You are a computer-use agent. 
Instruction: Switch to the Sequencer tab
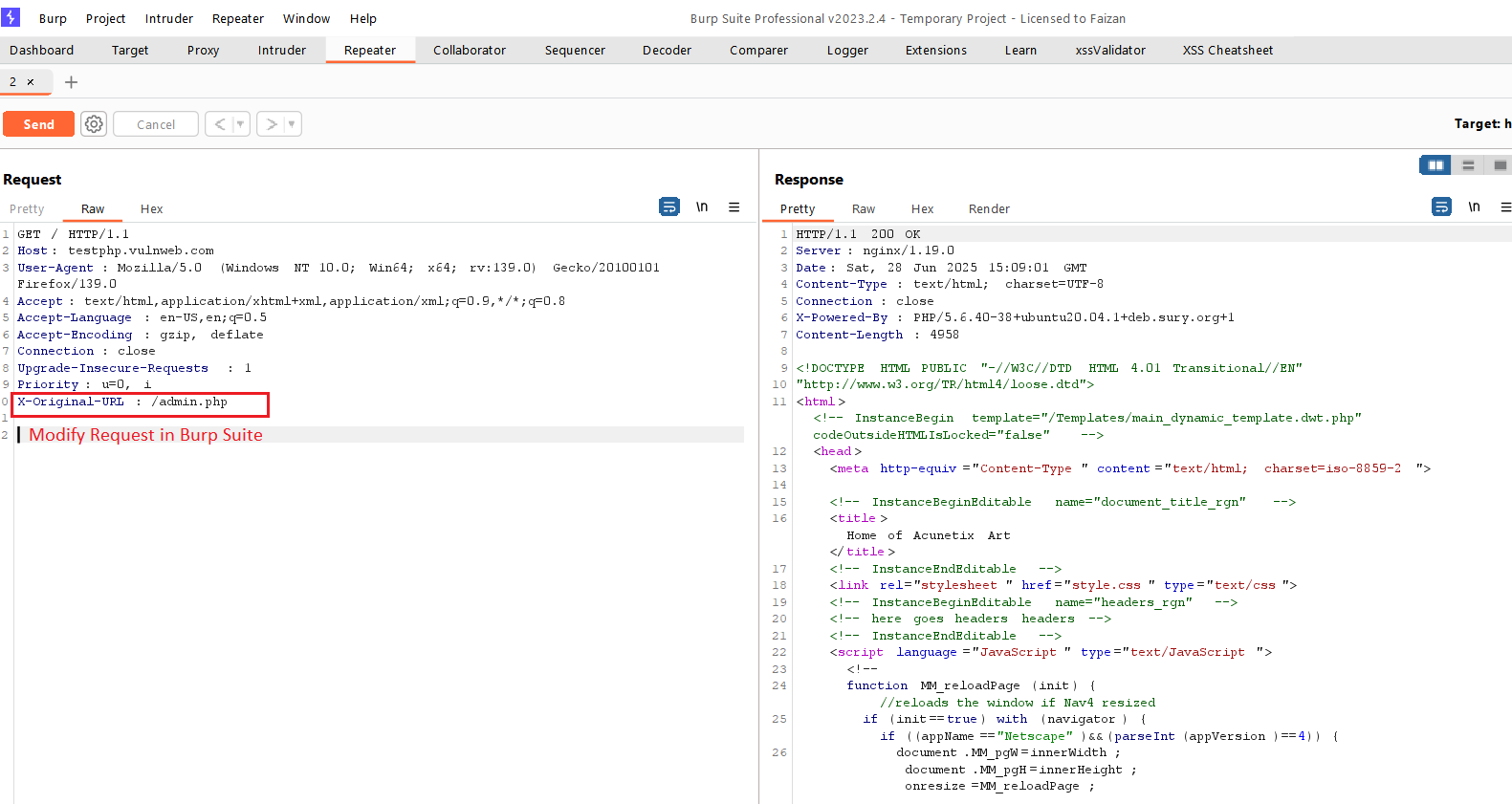[x=575, y=50]
